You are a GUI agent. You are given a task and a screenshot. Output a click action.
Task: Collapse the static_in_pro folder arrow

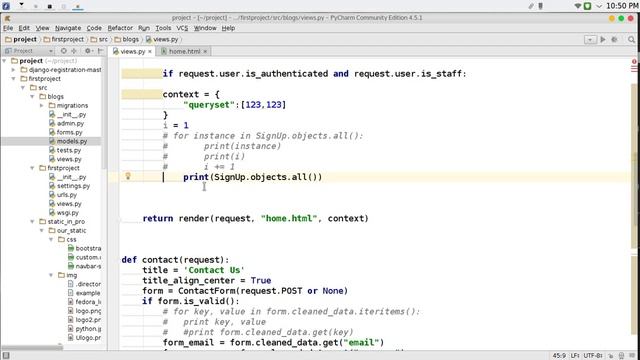point(33,222)
